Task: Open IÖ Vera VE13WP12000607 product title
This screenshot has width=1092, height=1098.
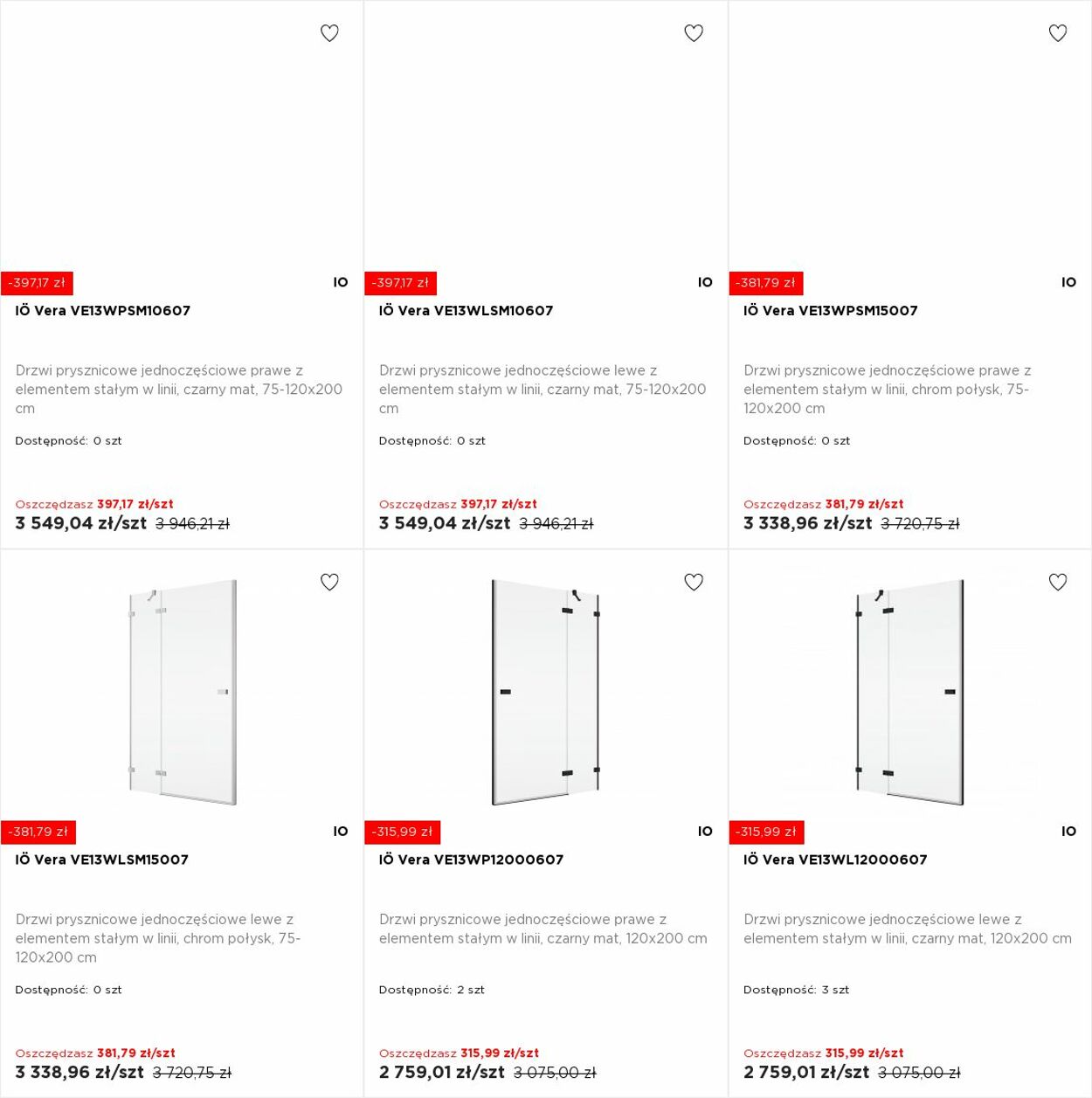Action: (x=472, y=860)
